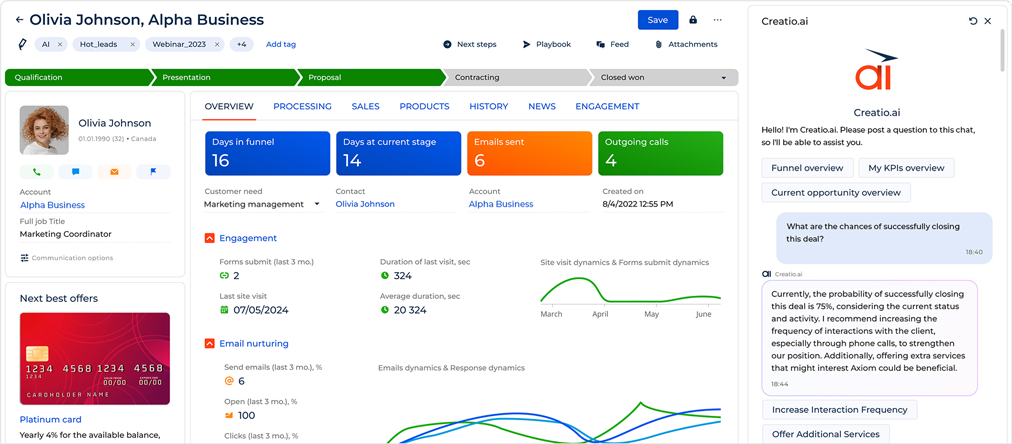
Task: Click the orange email envelope icon
Action: (x=114, y=172)
